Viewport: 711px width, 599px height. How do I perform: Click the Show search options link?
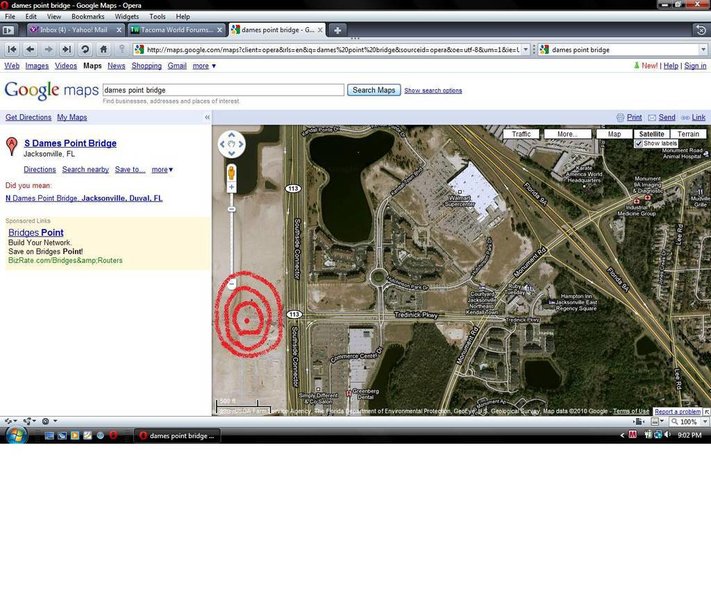click(433, 90)
